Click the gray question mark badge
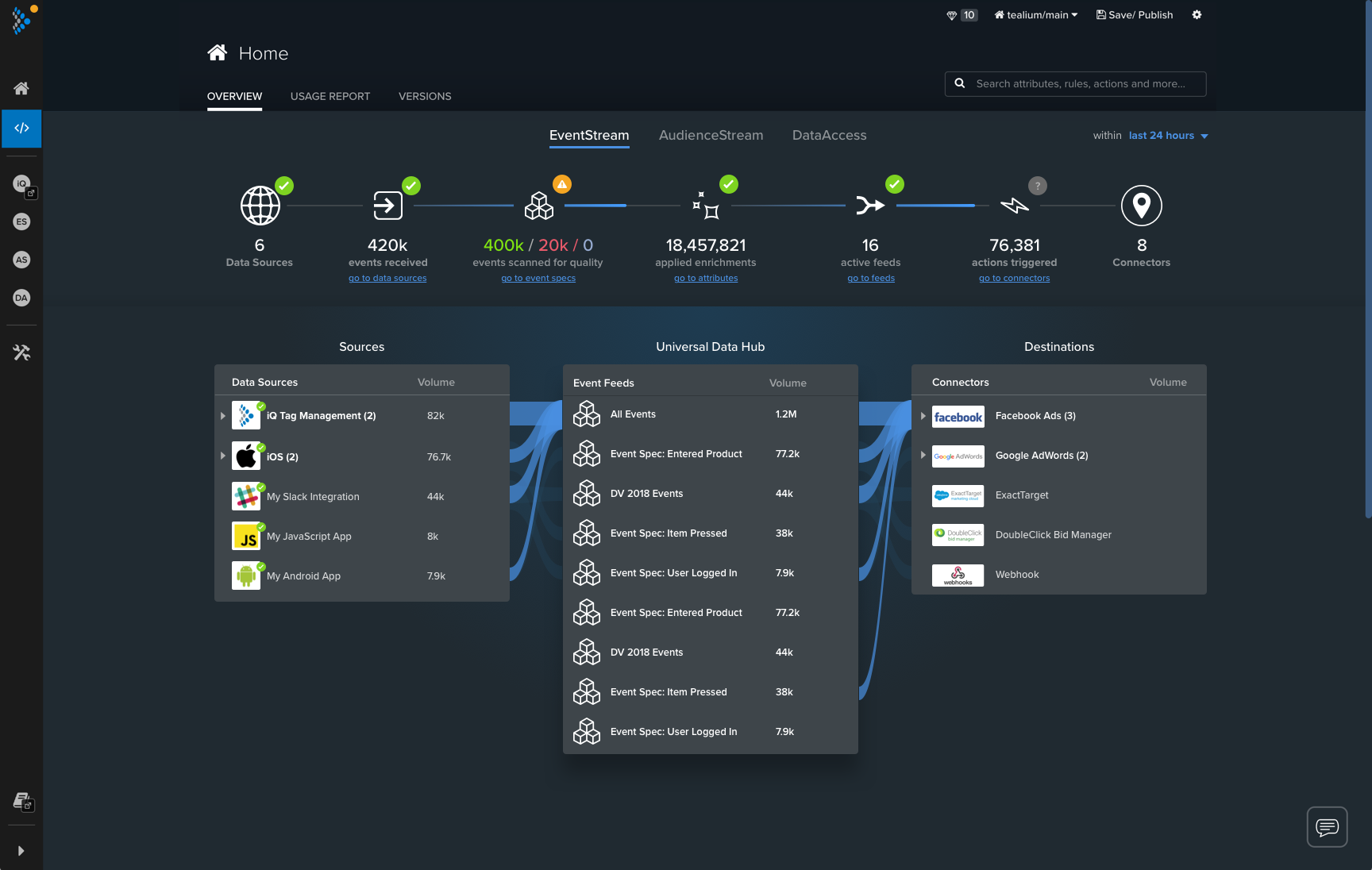Viewport: 1372px width, 870px height. [x=1038, y=186]
